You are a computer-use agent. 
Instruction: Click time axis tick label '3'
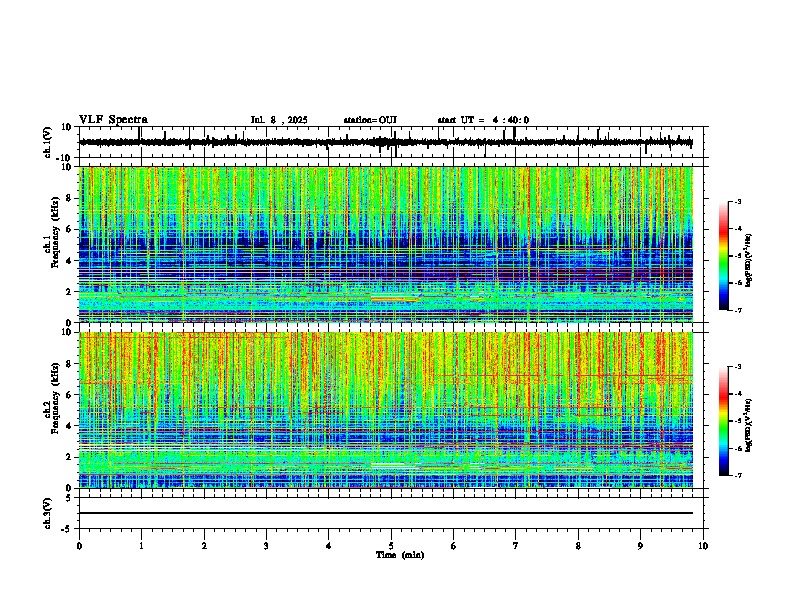[x=266, y=546]
